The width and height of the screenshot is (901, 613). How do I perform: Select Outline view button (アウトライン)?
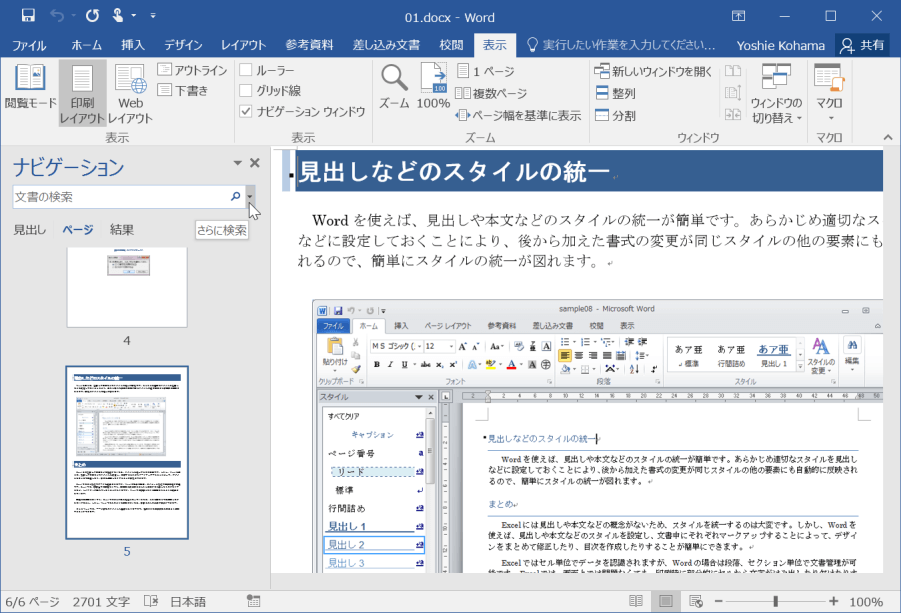point(192,70)
